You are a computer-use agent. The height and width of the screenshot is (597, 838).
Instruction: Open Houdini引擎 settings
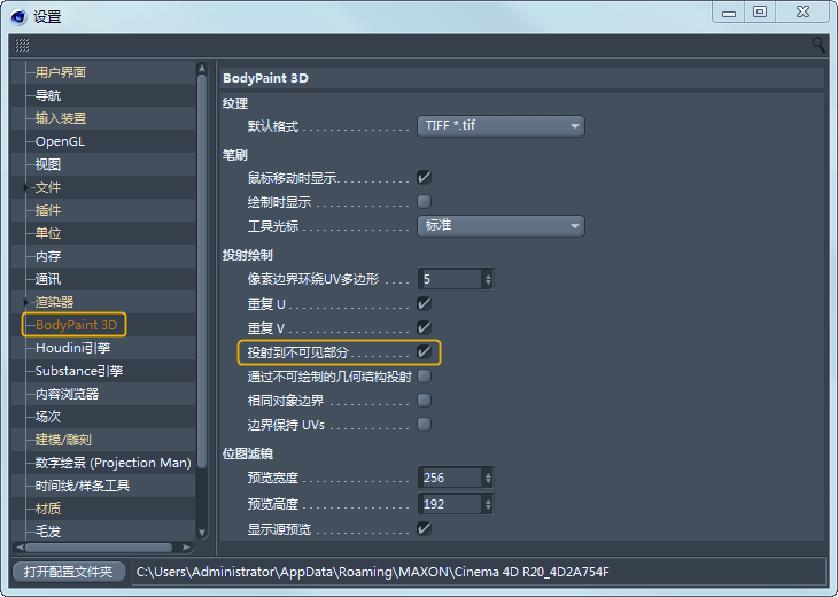73,348
